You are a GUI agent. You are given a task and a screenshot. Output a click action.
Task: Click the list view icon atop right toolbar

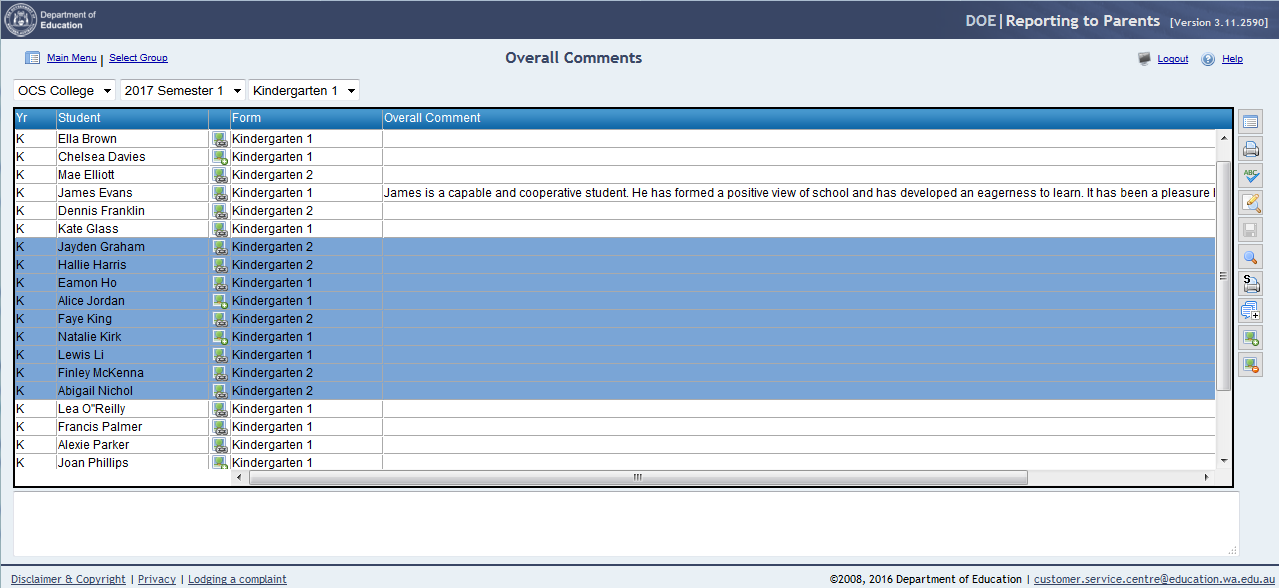click(1250, 123)
